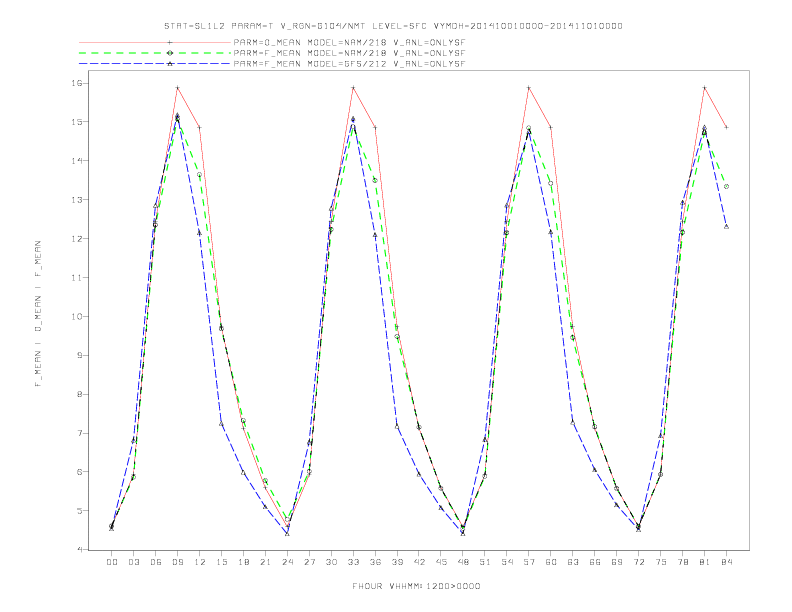Screen dimensions: 792x612
Task: Click x-axis tick label 30
Action: 331,562
